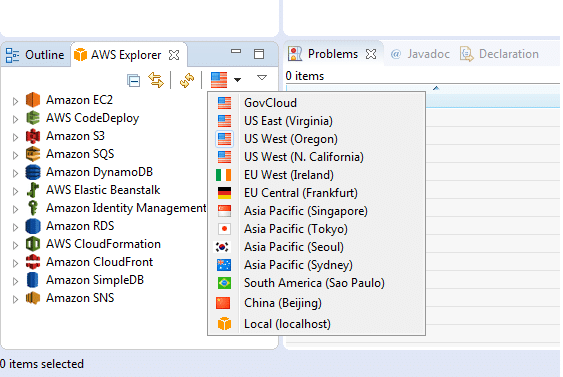Screen dimensions: 563x377
Task: Choose US West (Oregon) region
Action: (x=316, y=139)
